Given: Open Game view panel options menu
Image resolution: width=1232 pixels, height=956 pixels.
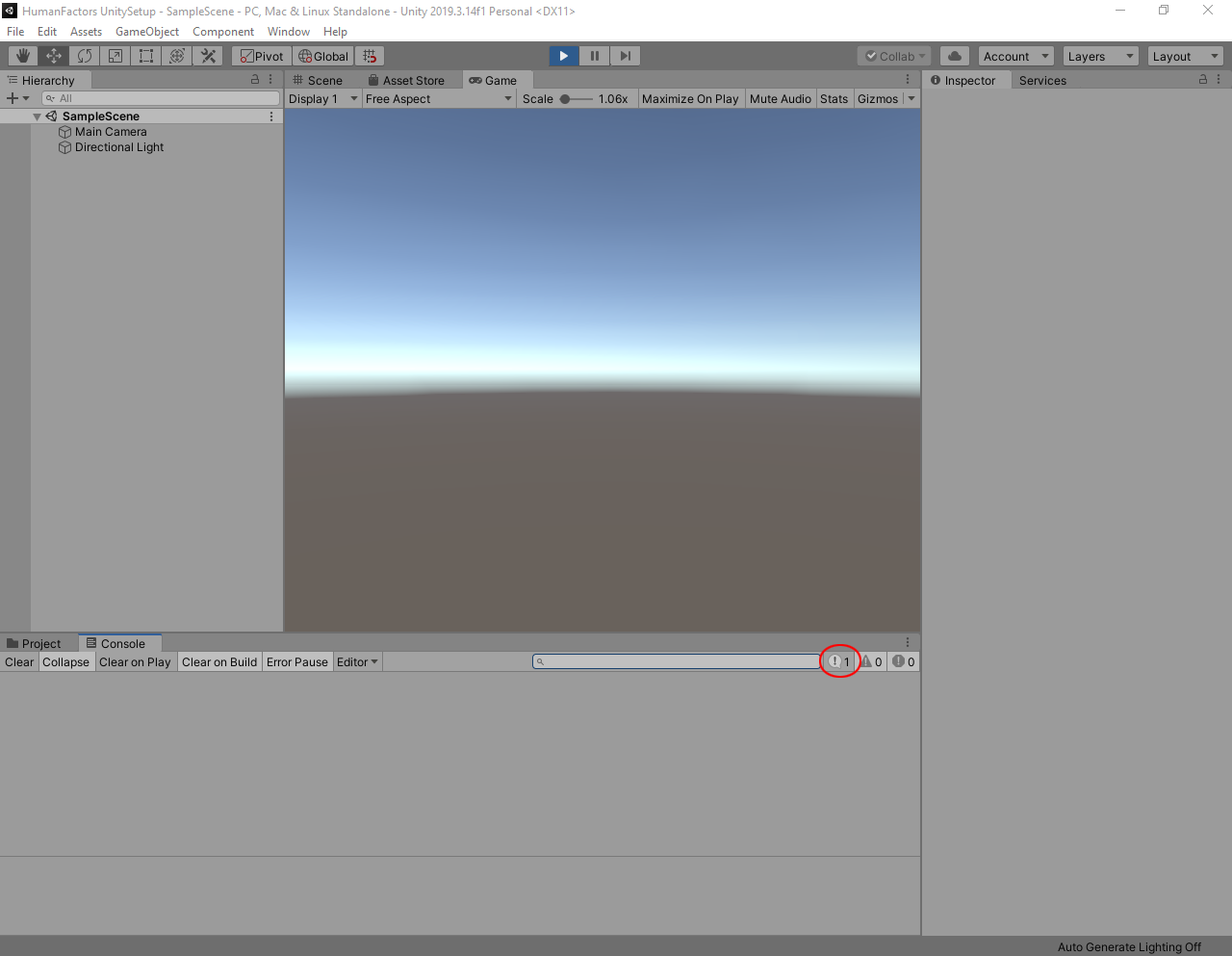Looking at the screenshot, I should click(908, 80).
